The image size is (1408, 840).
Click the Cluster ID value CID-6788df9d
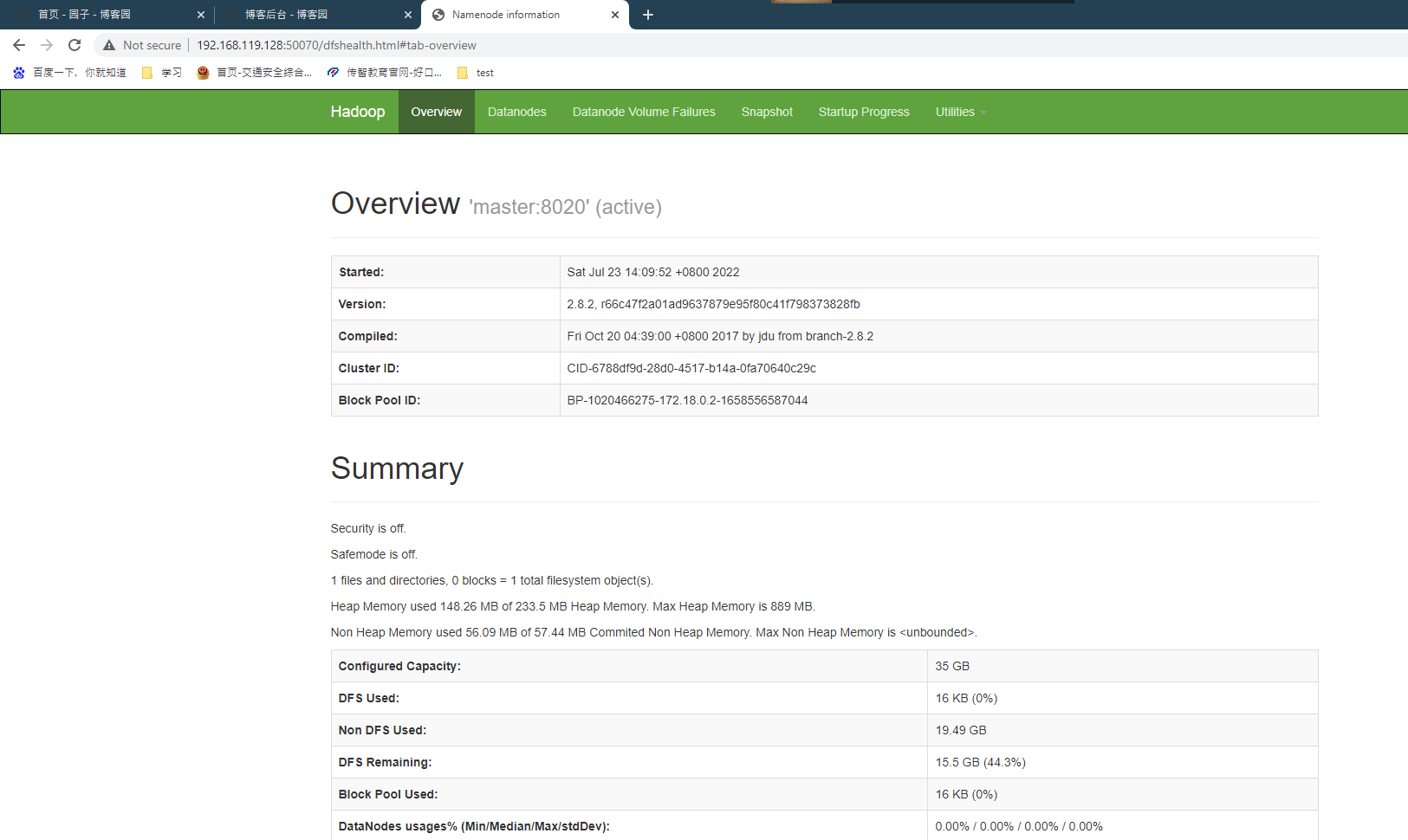point(691,368)
